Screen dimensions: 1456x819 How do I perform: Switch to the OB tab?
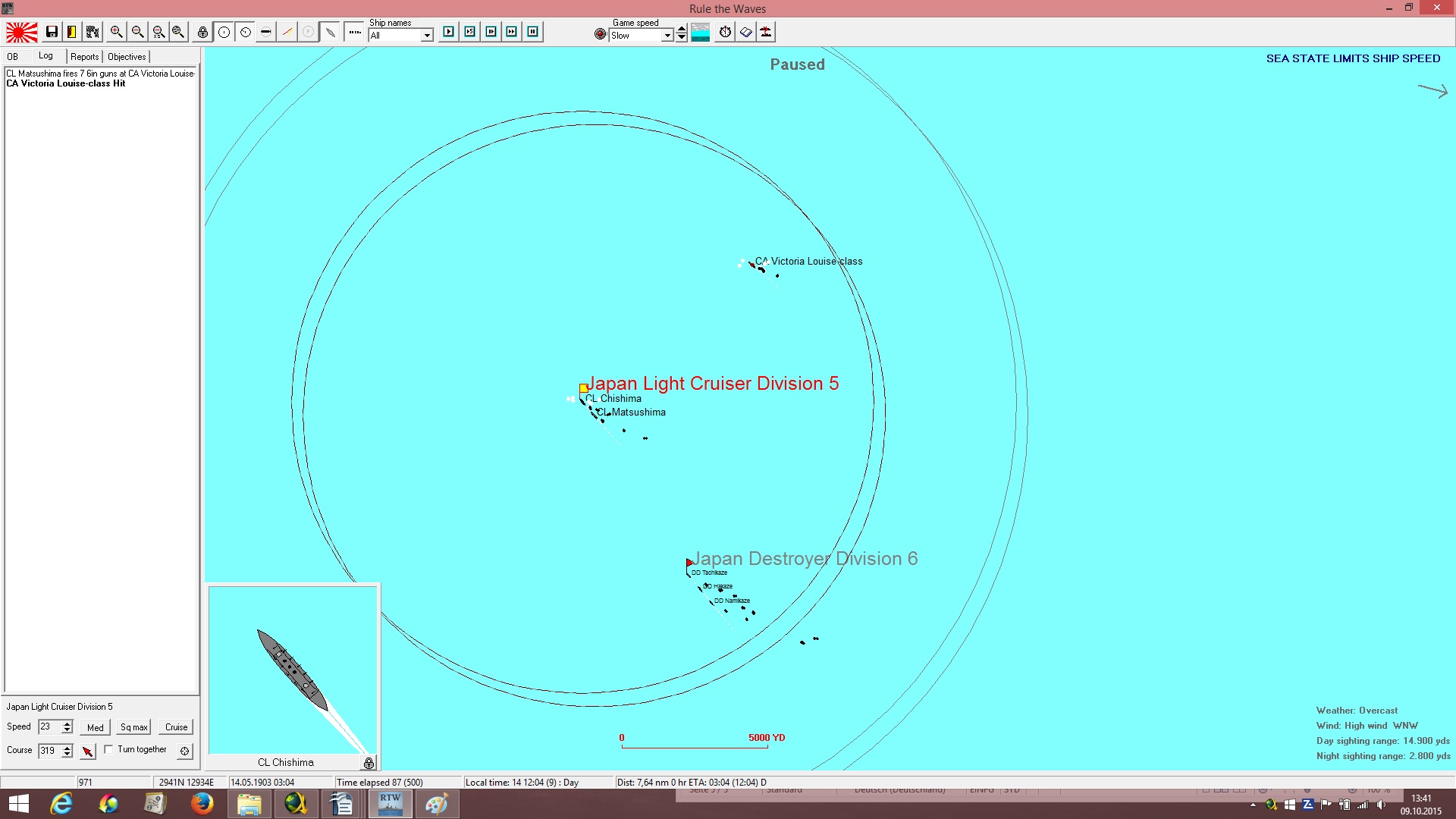pos(12,57)
